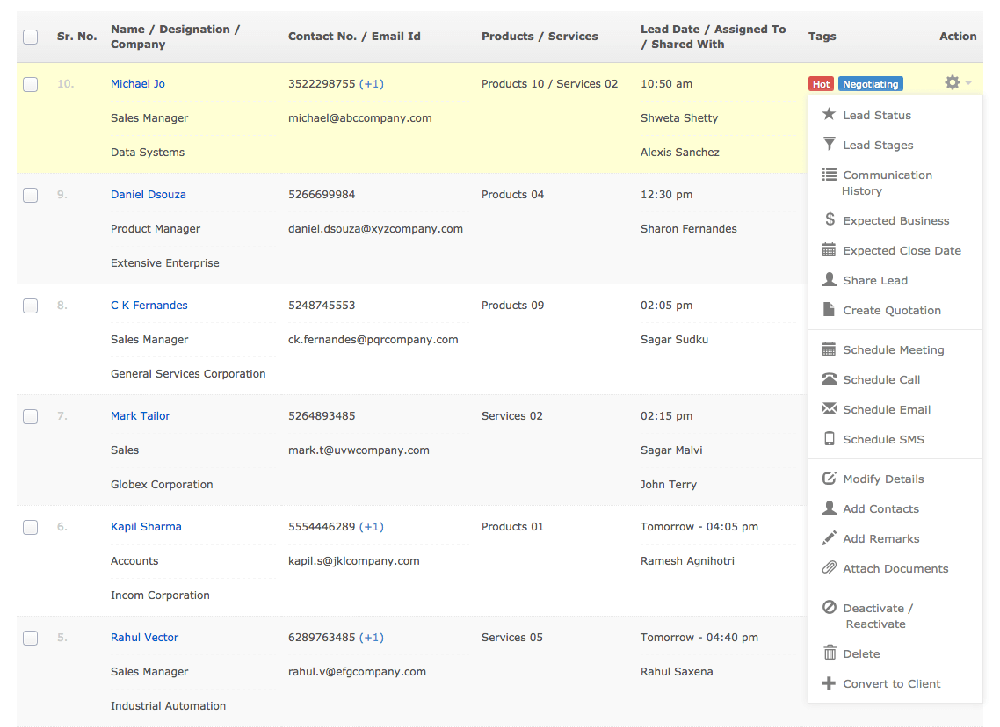Open the gear action menu for Michael Jo
Image resolution: width=1000 pixels, height=727 pixels.
coord(957,82)
